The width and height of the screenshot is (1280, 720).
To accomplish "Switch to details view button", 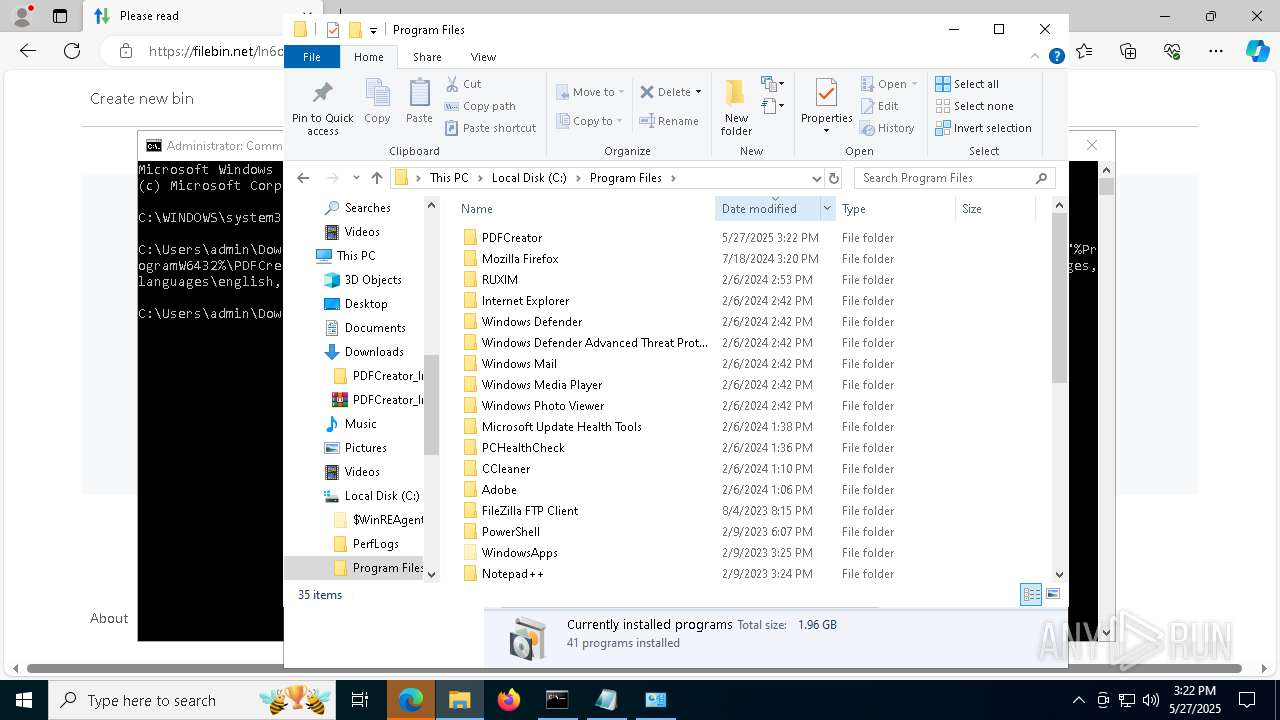I will tap(1031, 594).
